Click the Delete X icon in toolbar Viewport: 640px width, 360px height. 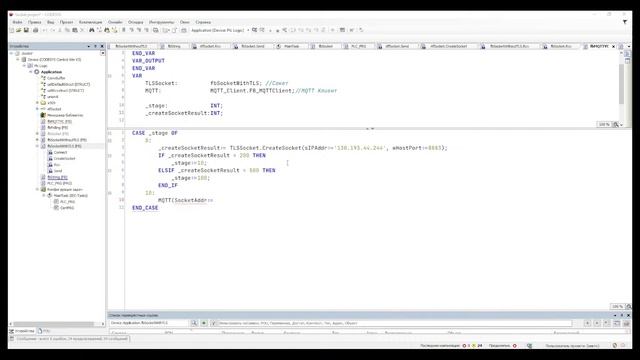(x=82, y=30)
